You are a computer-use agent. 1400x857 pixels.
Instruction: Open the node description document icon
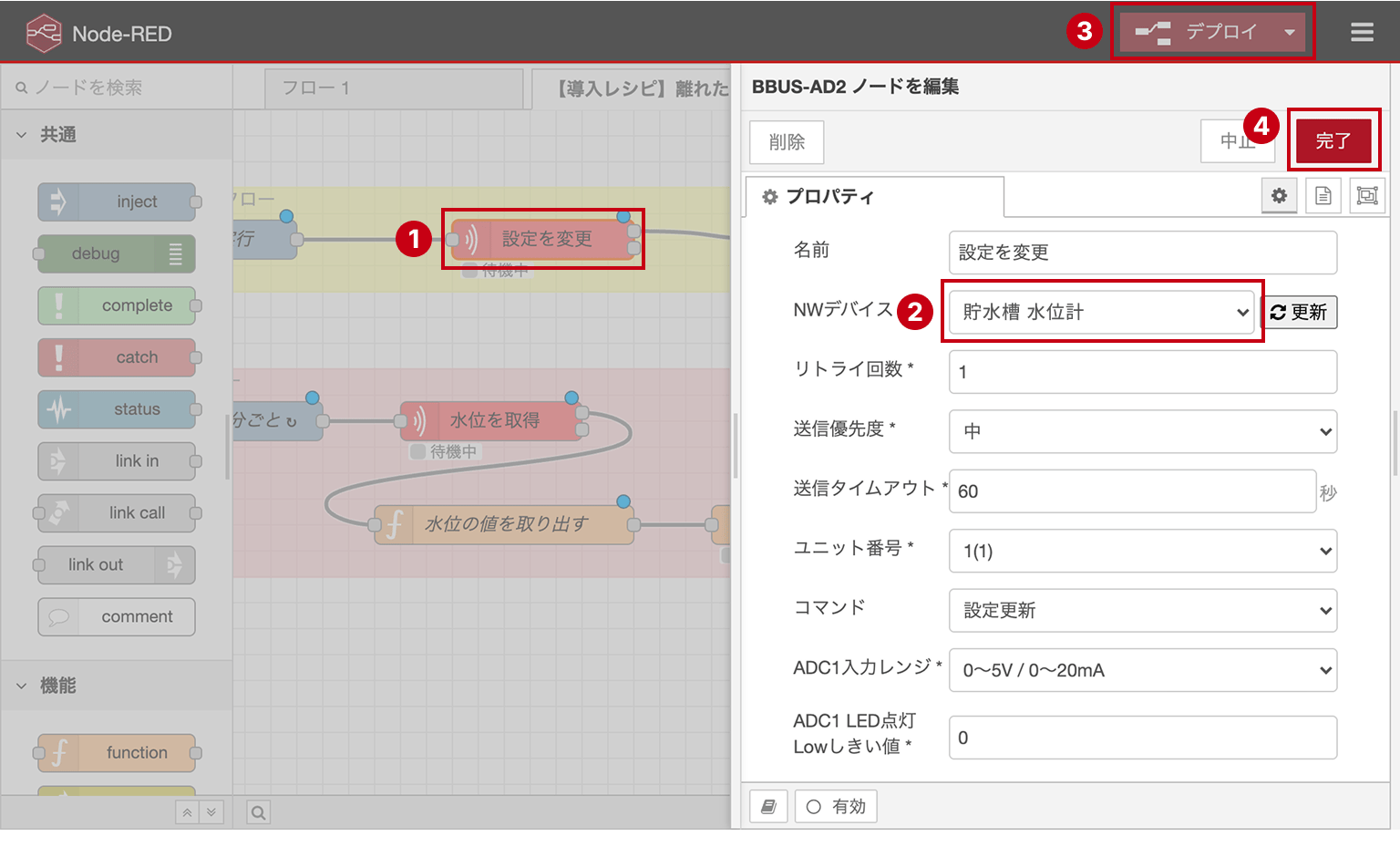point(1323,195)
